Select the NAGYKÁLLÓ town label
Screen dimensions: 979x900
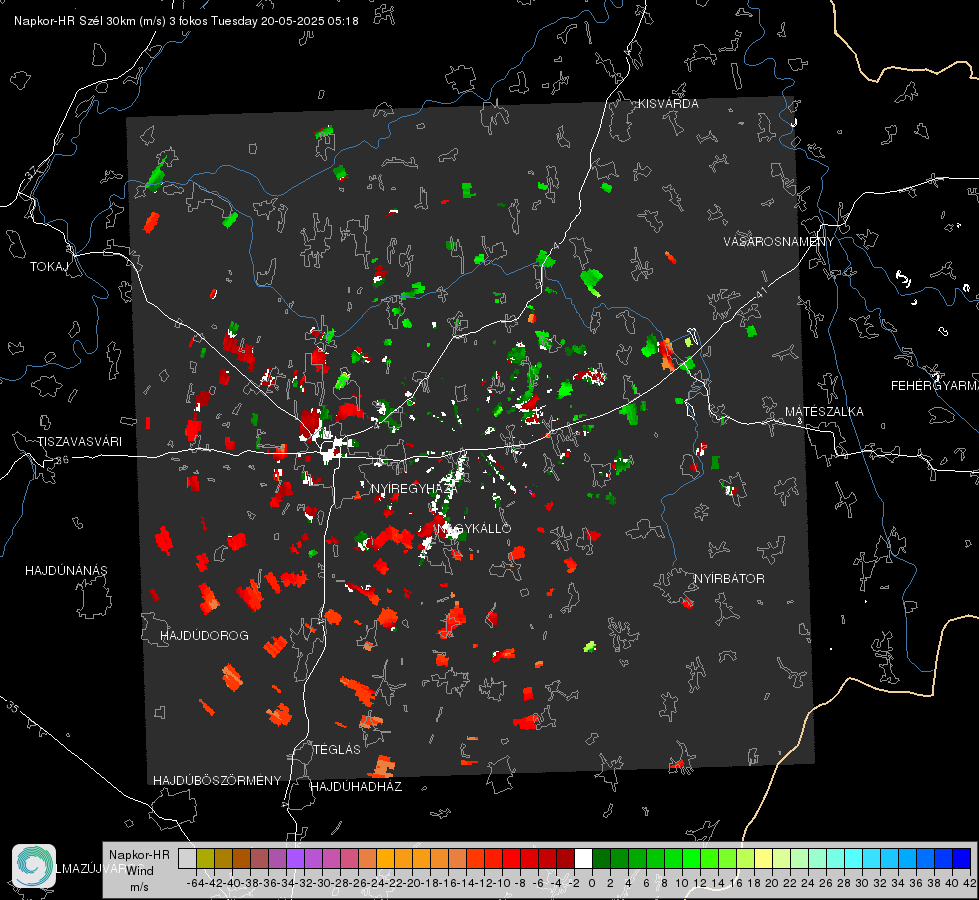475,528
